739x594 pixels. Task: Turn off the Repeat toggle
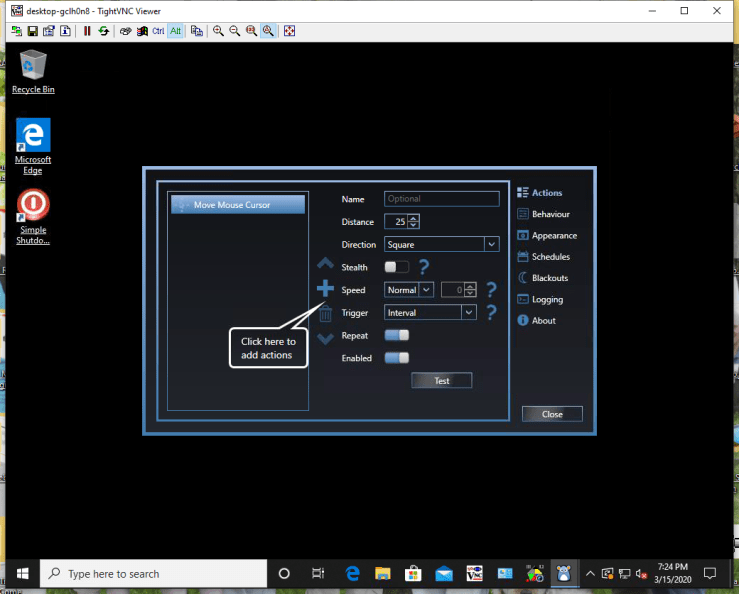pyautogui.click(x=397, y=335)
